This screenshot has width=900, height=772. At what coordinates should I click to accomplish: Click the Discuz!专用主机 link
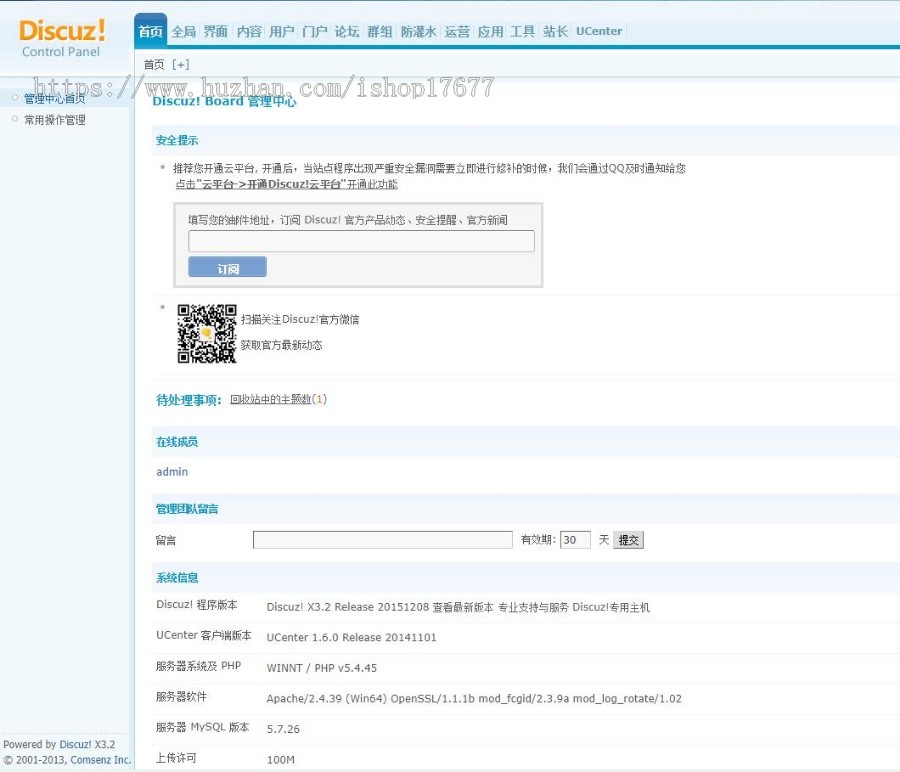coord(611,607)
